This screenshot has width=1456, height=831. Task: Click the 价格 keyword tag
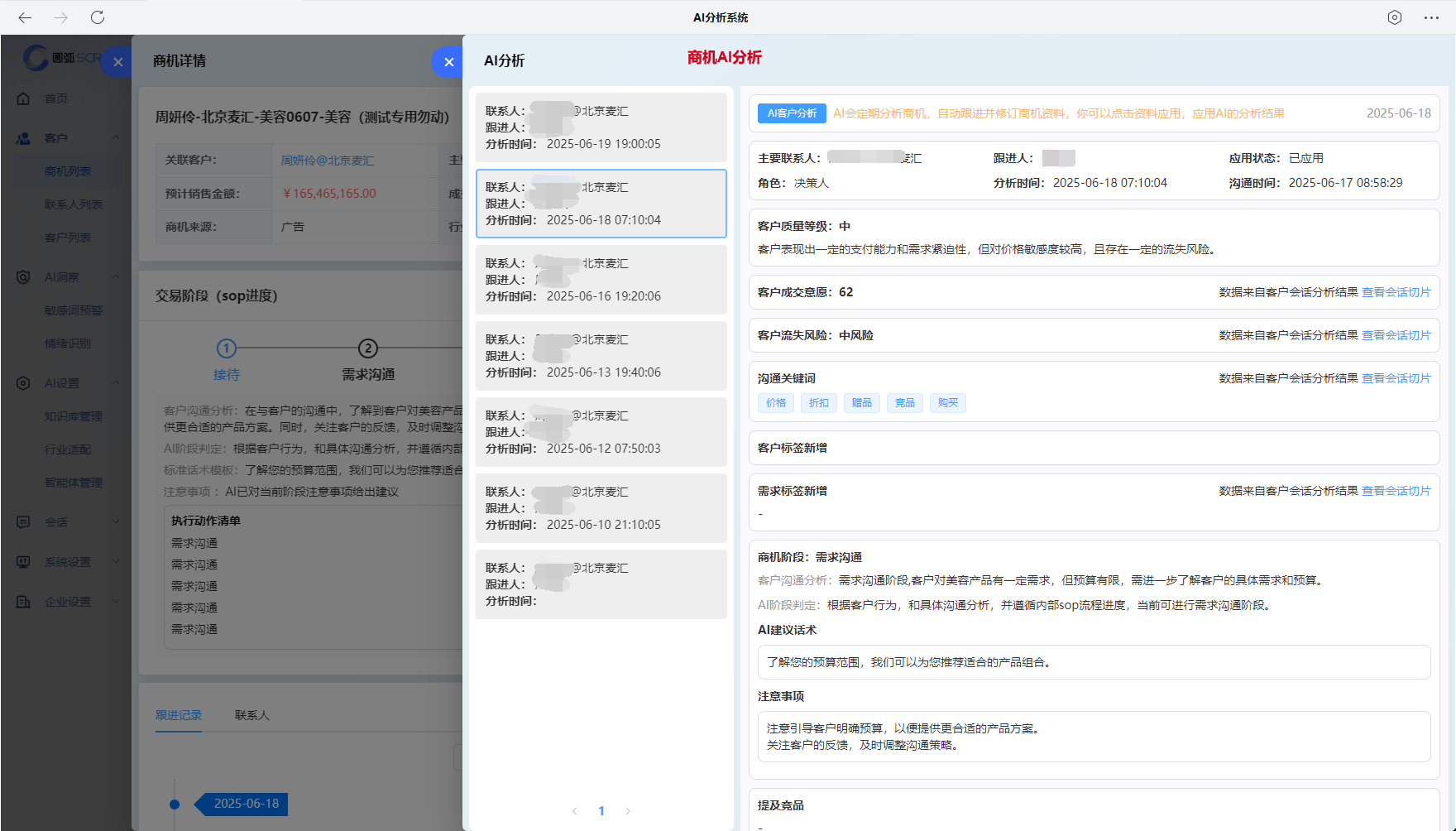(776, 403)
